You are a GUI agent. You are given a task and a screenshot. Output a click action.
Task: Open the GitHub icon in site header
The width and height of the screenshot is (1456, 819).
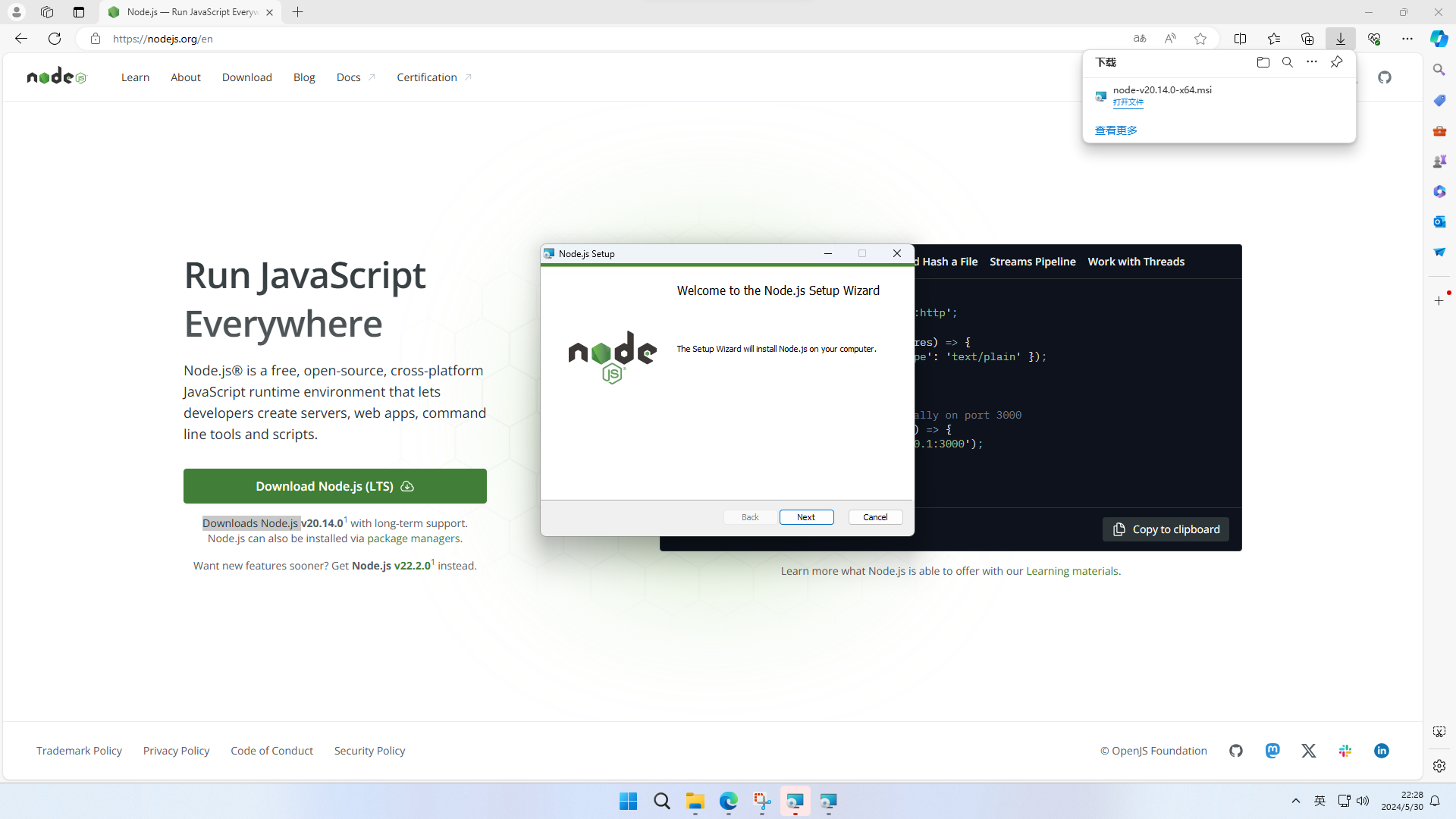(x=1385, y=77)
